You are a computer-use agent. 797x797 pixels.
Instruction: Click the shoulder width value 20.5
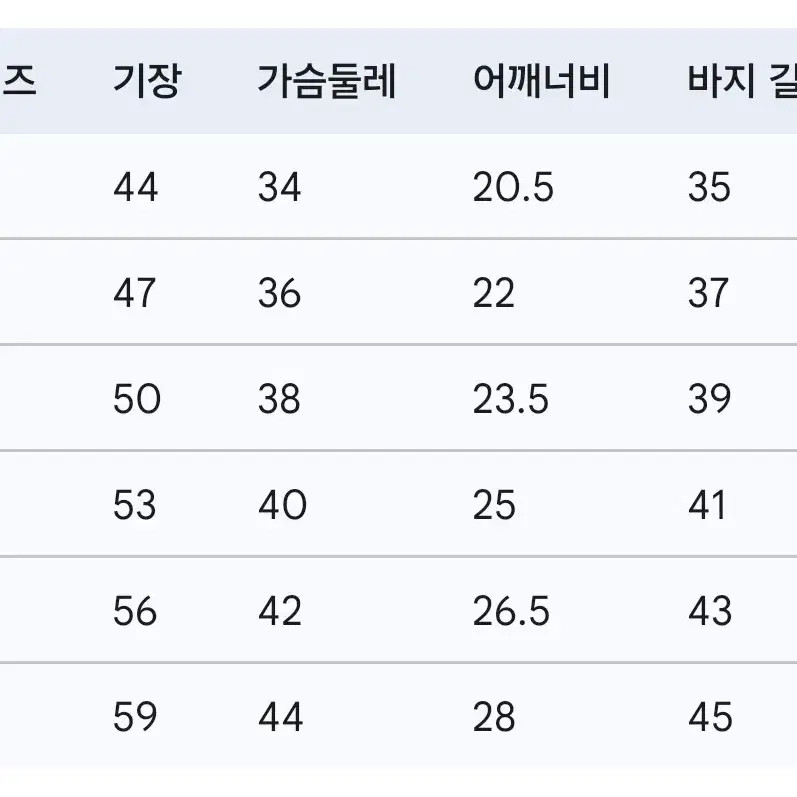(x=513, y=187)
